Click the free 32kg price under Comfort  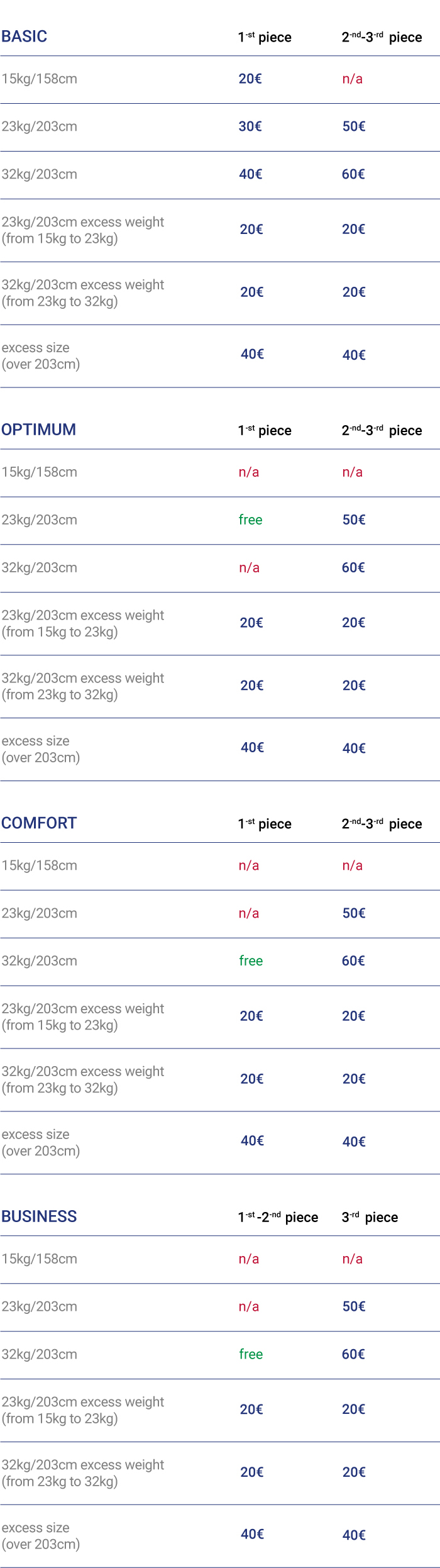coord(251,960)
